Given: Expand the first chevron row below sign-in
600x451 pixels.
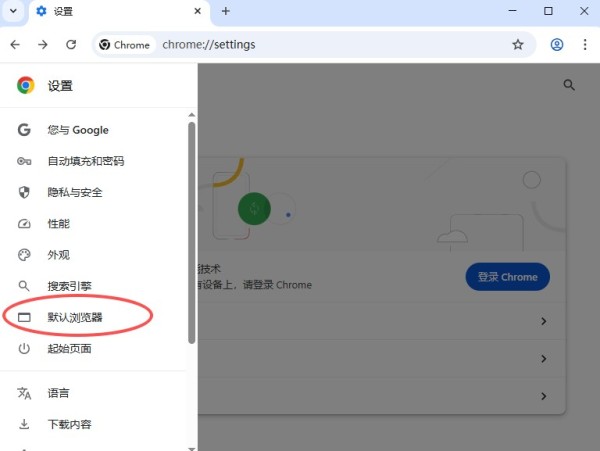Looking at the screenshot, I should tap(544, 321).
